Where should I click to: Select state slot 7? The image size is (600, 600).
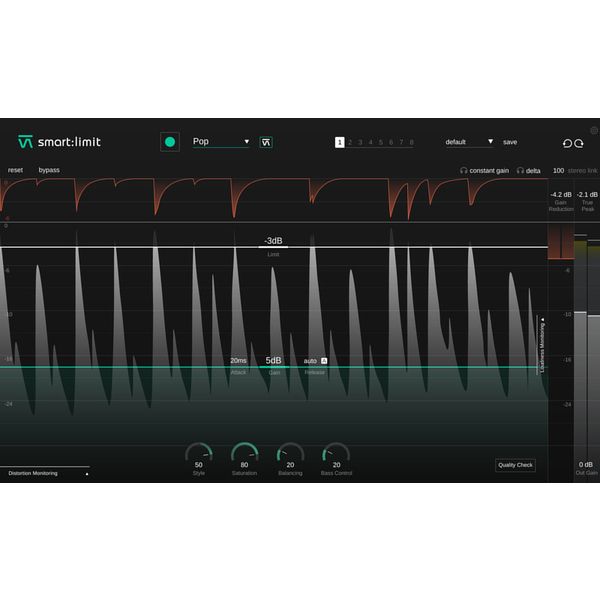pos(401,142)
